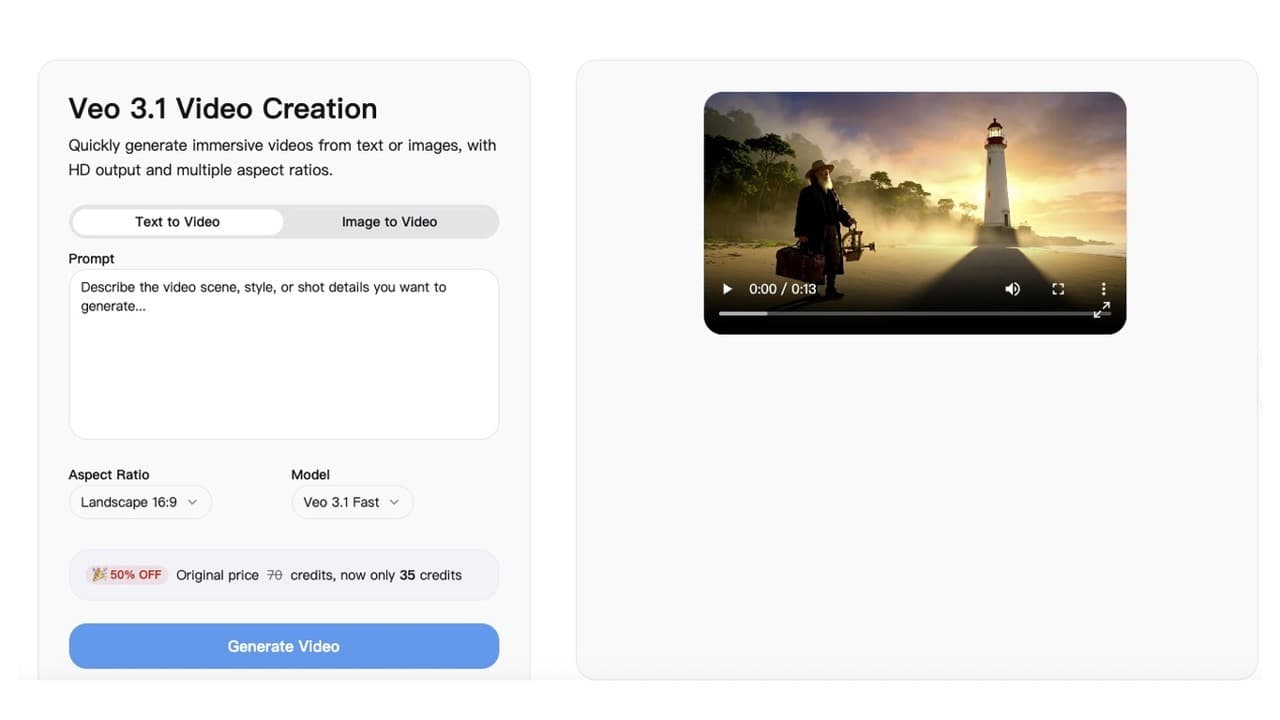
Task: Select the Text to Video tab
Action: pyautogui.click(x=177, y=221)
